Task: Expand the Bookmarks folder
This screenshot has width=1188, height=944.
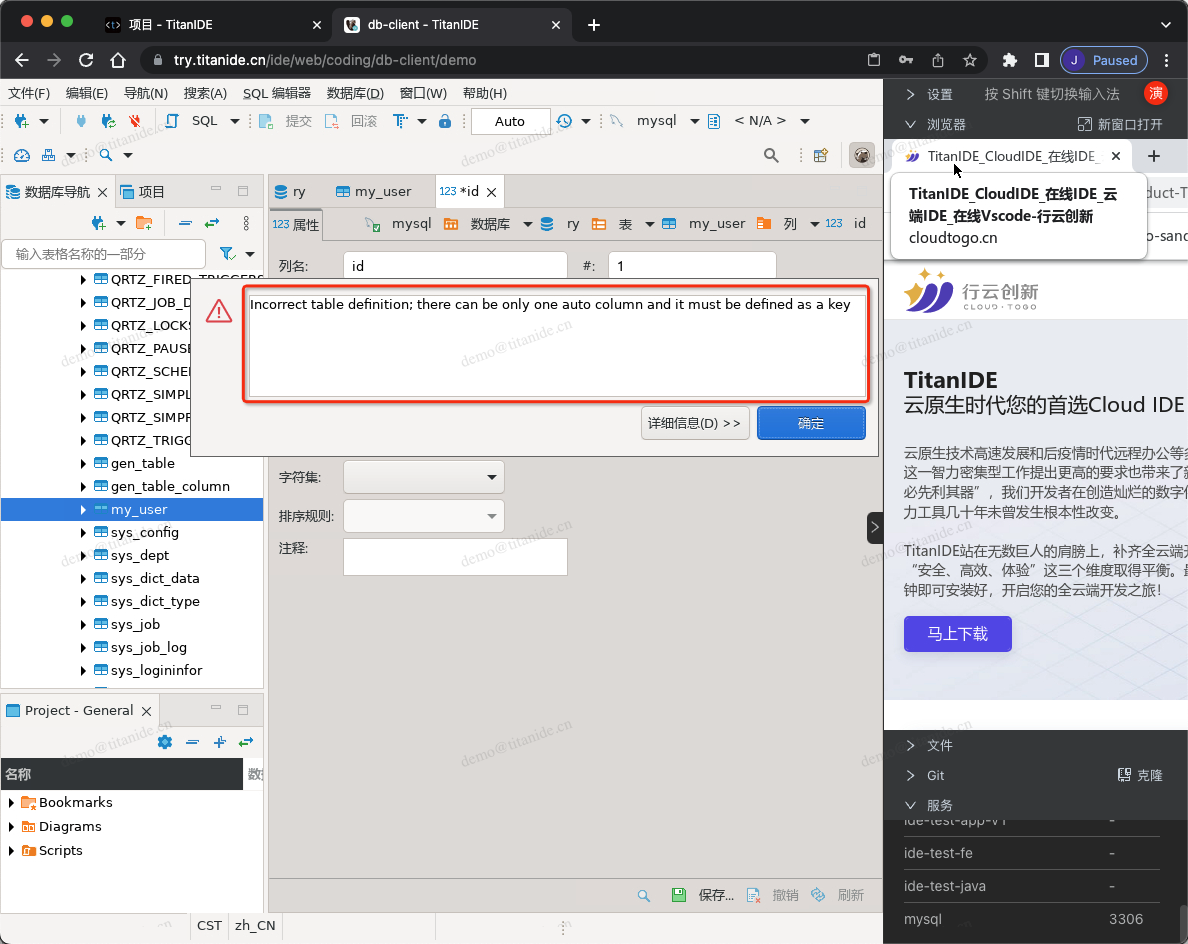Action: coord(12,803)
